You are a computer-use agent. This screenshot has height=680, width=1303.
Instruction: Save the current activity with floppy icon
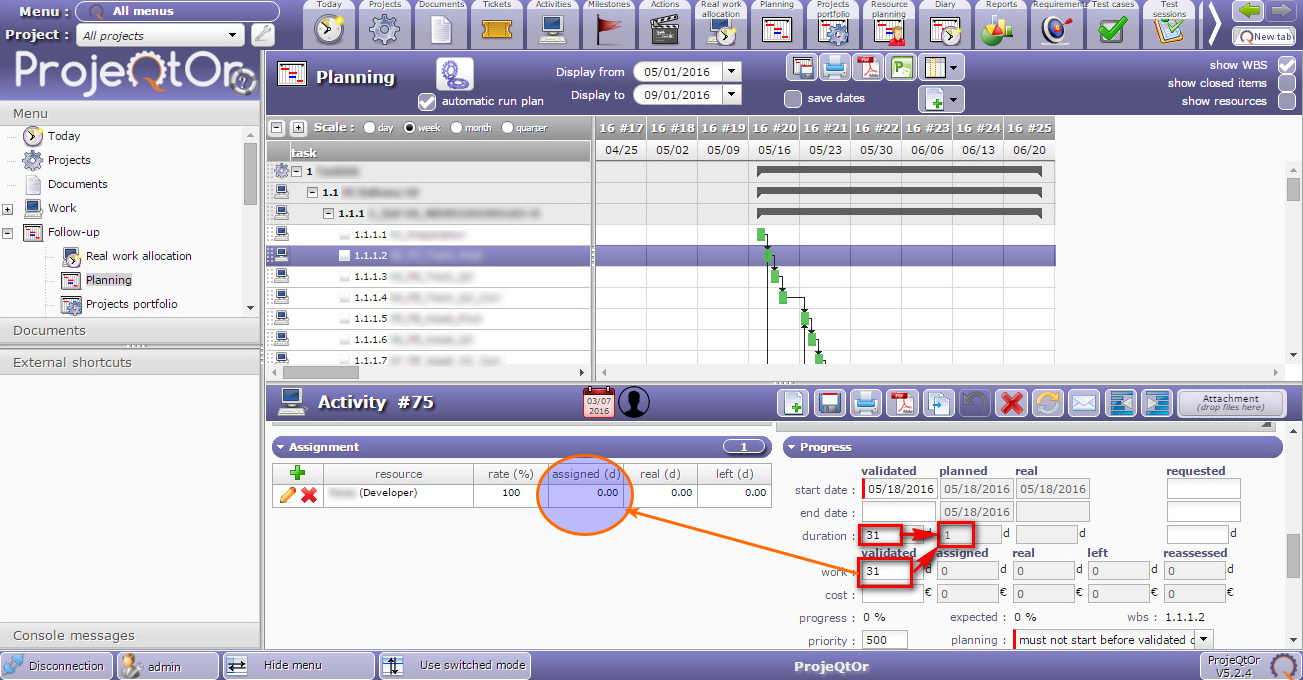tap(829, 403)
